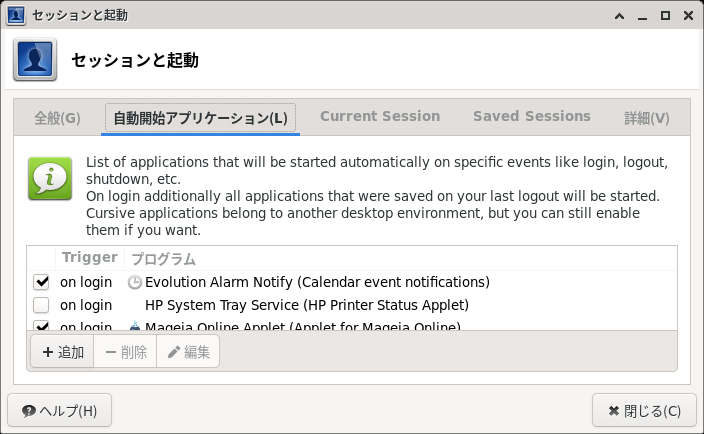Sort by the Trigger column header
This screenshot has width=704, height=434.
pos(90,258)
